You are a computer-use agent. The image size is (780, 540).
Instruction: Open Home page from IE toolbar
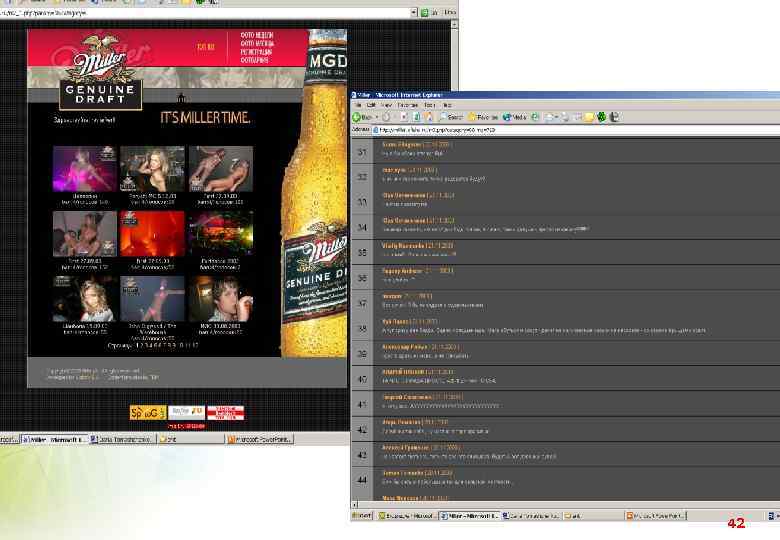pyautogui.click(x=428, y=117)
